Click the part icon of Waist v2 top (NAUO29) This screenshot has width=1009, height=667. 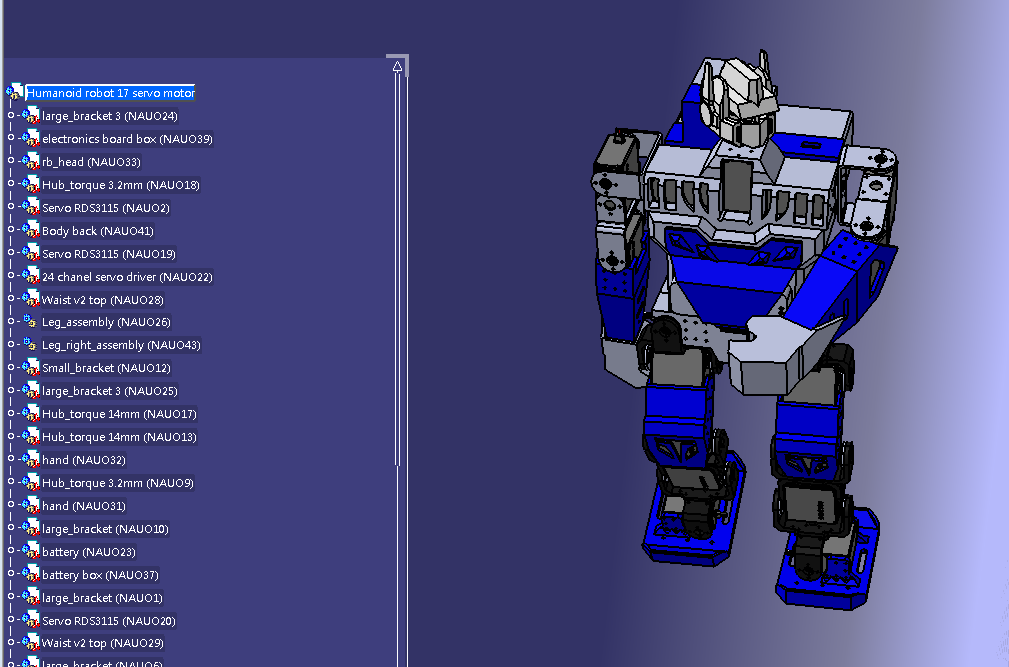pos(30,643)
